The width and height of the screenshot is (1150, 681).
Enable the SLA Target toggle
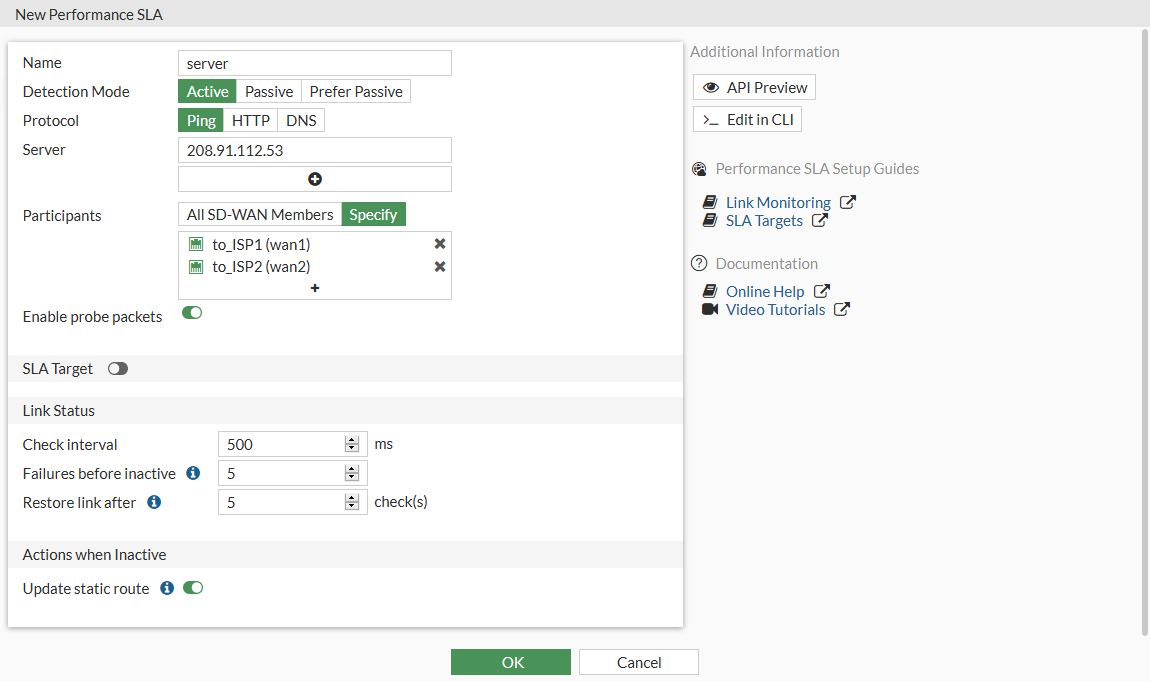tap(117, 368)
